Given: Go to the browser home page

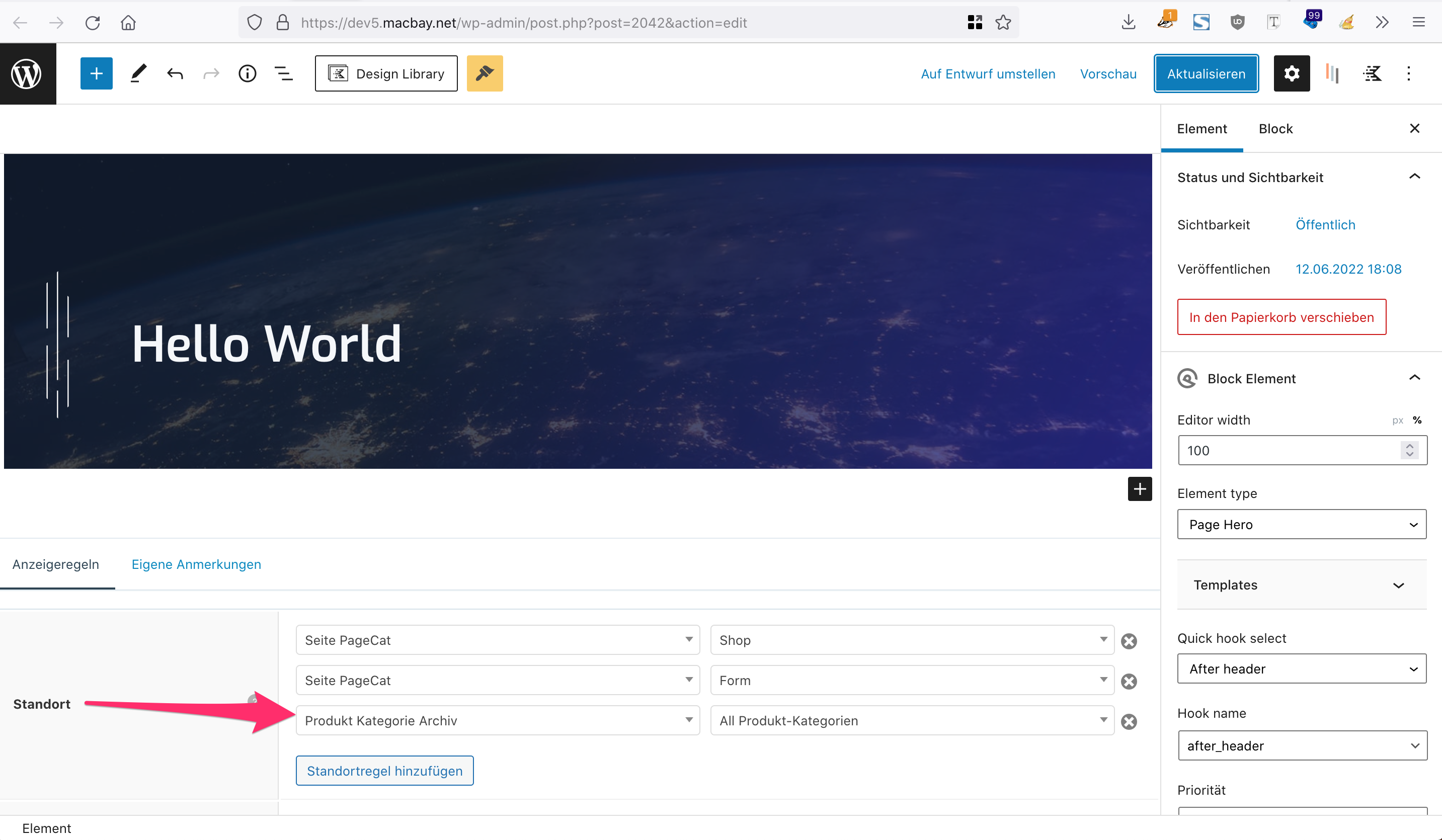Looking at the screenshot, I should [128, 23].
